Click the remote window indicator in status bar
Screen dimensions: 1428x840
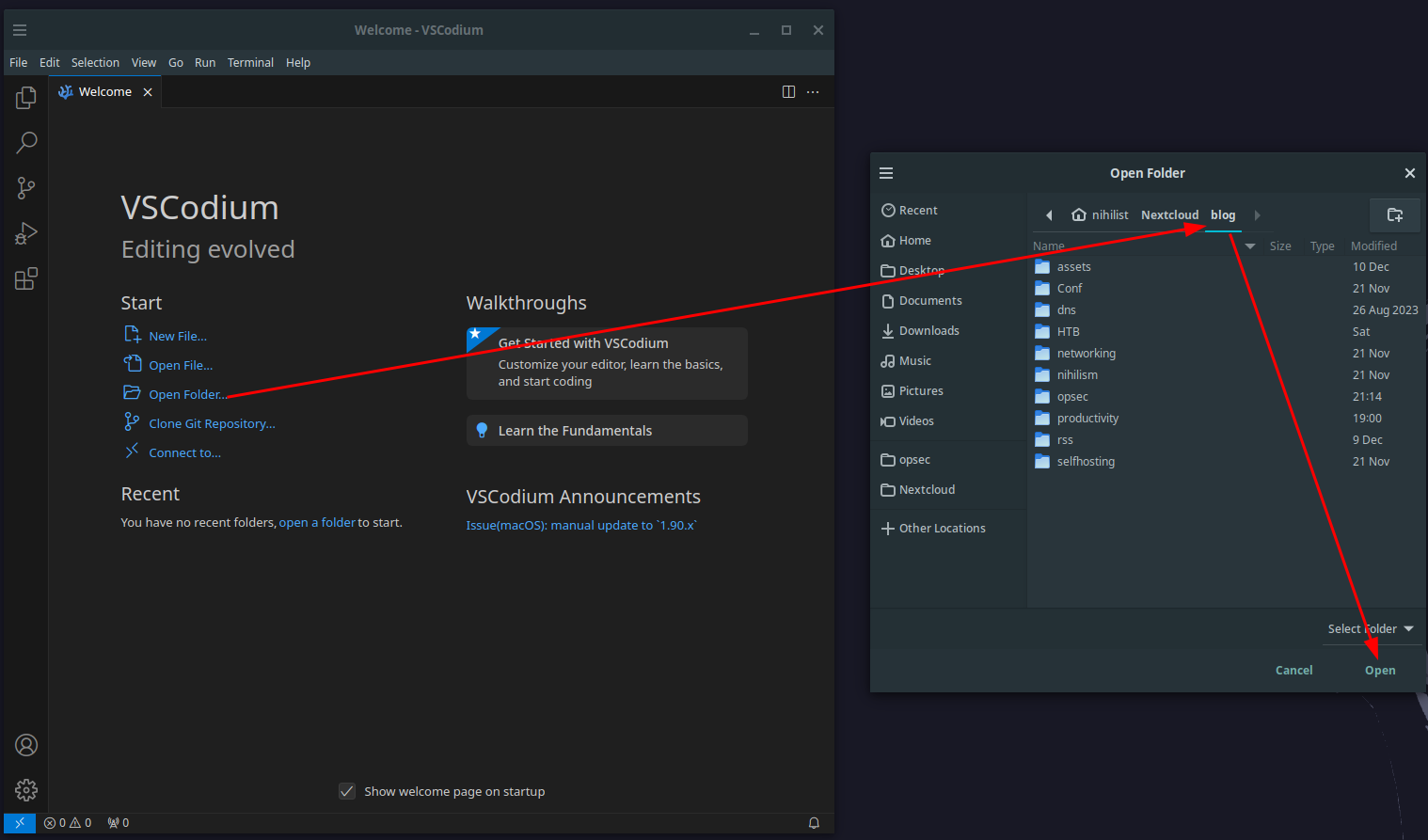20,822
